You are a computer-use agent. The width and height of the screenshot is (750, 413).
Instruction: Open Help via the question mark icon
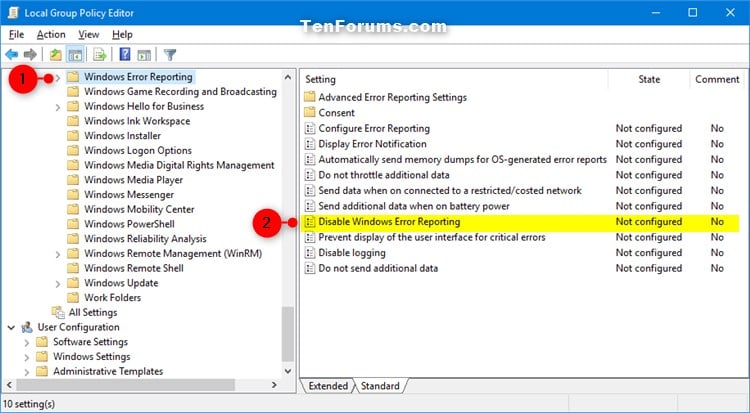(x=125, y=55)
